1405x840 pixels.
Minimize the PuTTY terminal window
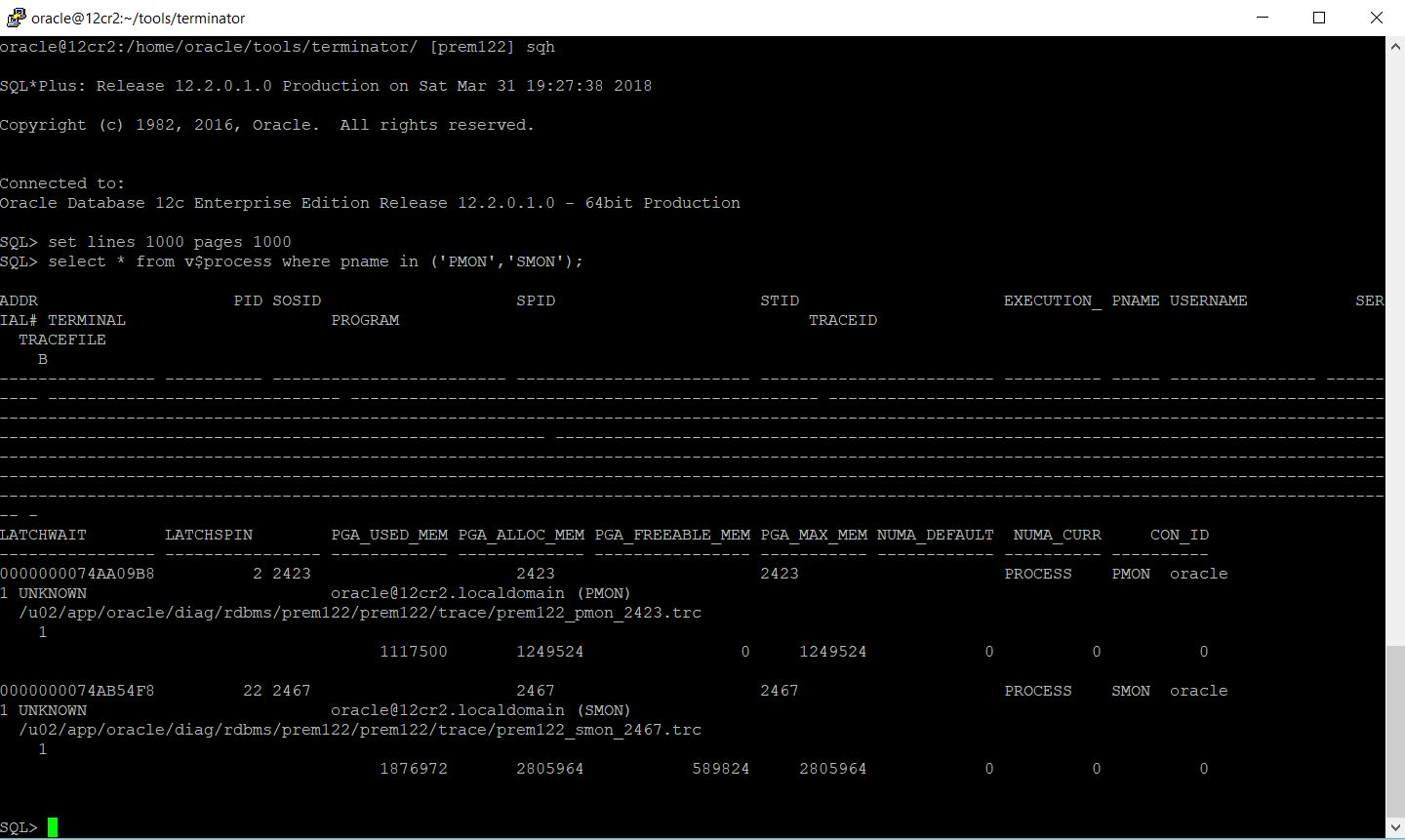[x=1264, y=18]
